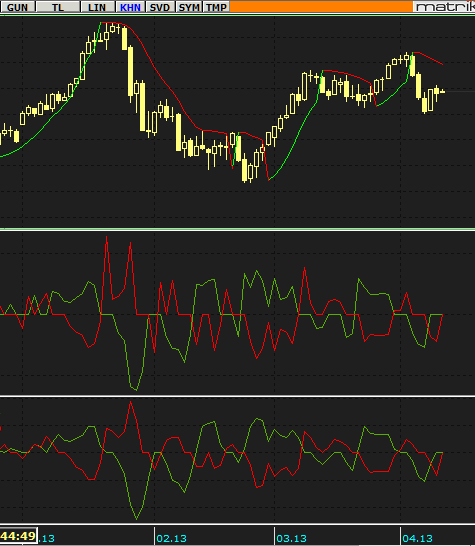Select the 04.13 date axis label
475x546 pixels.
pos(417,539)
